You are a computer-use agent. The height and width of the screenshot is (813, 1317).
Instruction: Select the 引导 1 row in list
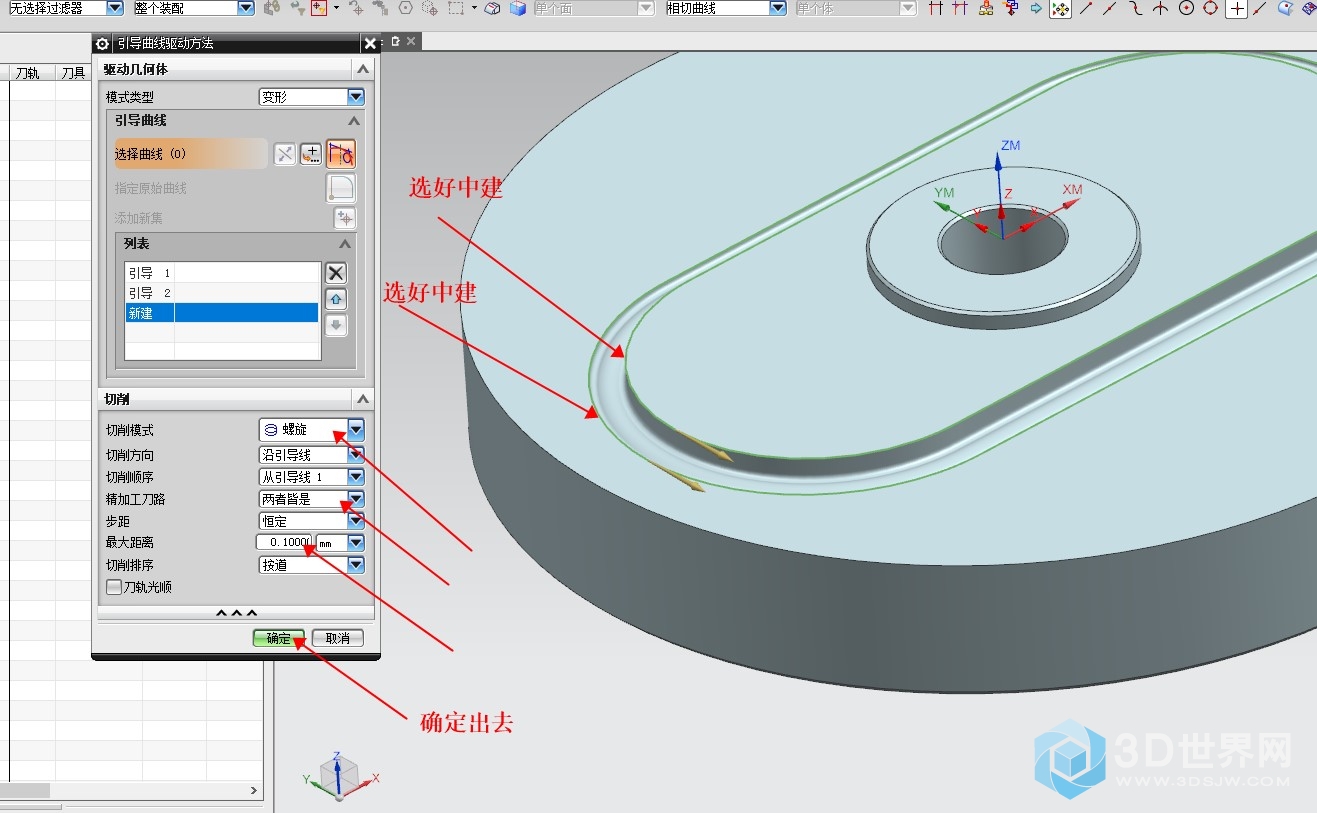[x=222, y=272]
